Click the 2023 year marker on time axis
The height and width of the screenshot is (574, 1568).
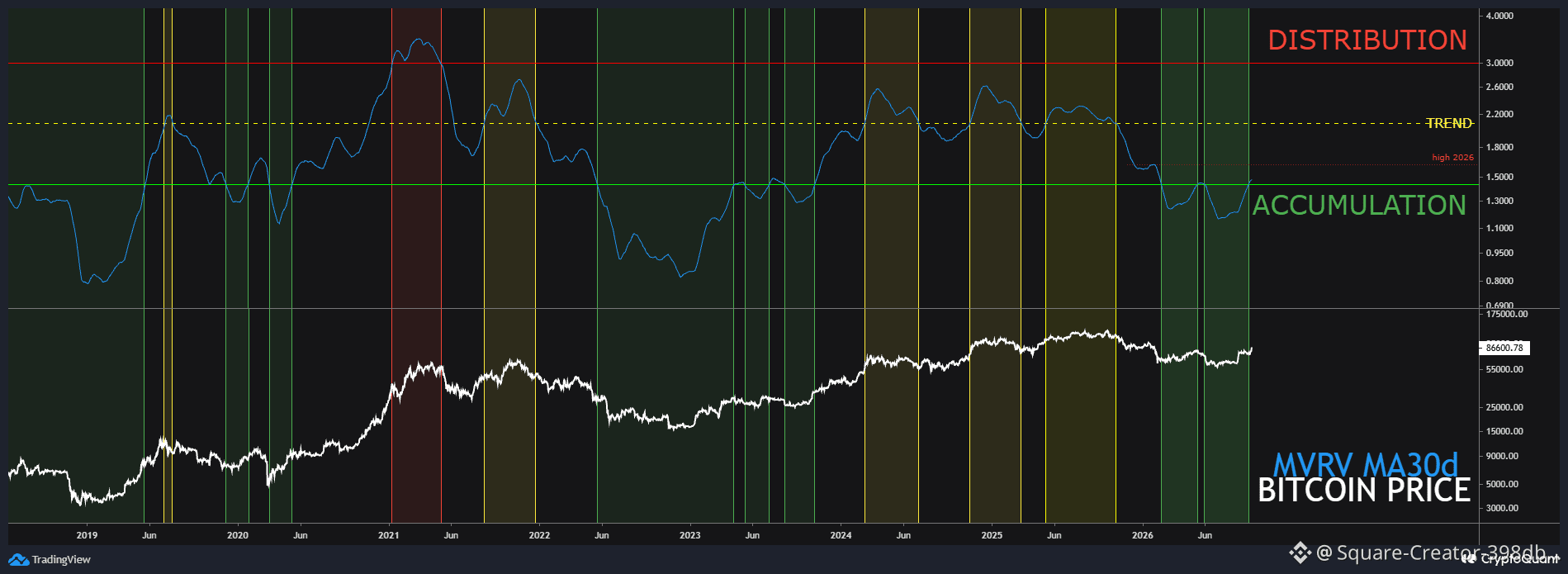(x=689, y=535)
